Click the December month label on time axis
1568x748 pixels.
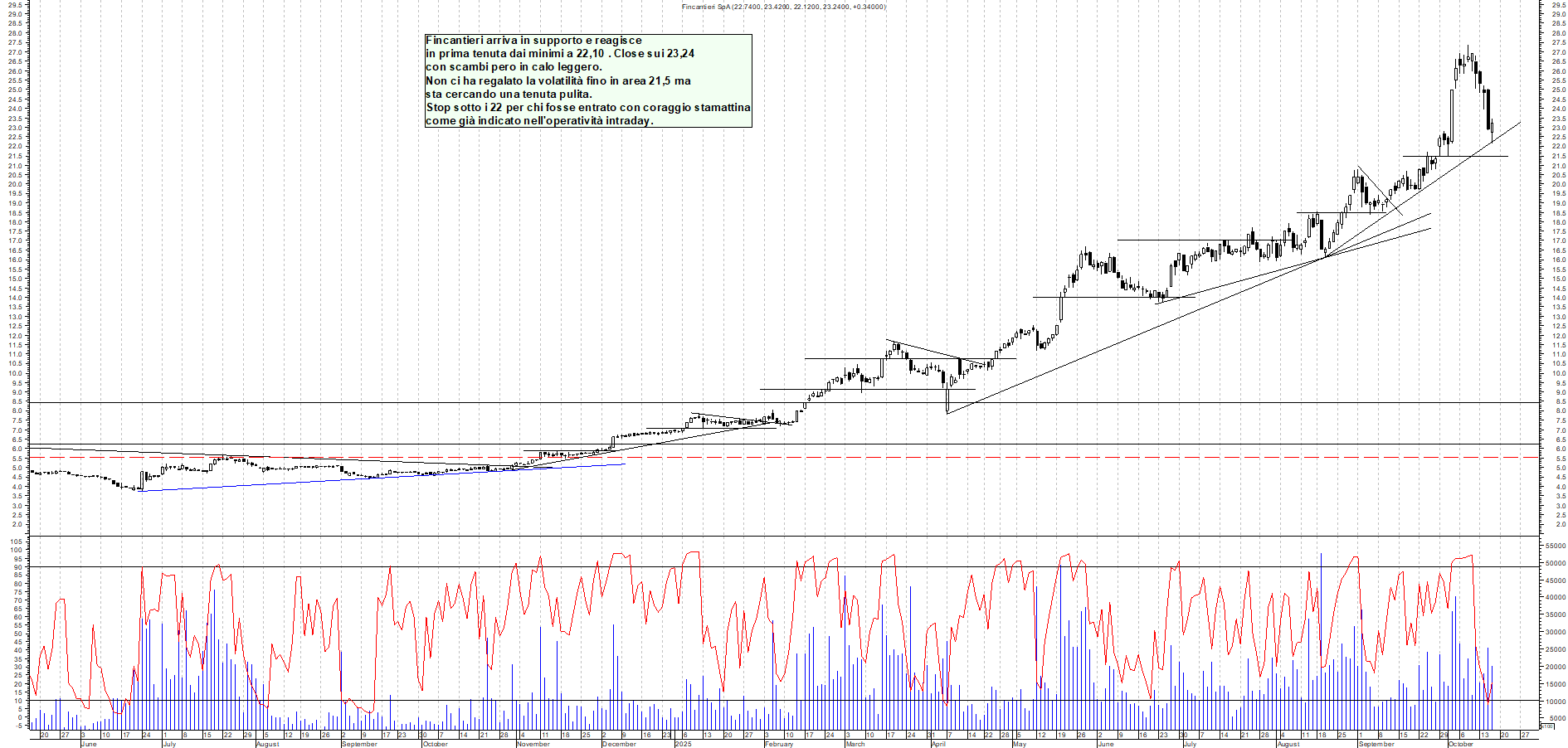tap(619, 744)
